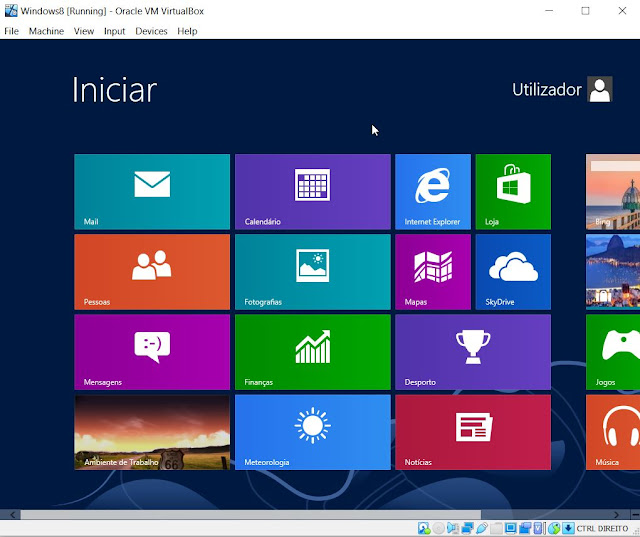The height and width of the screenshot is (537, 640).
Task: Open the Bing tile
Action: click(x=613, y=191)
